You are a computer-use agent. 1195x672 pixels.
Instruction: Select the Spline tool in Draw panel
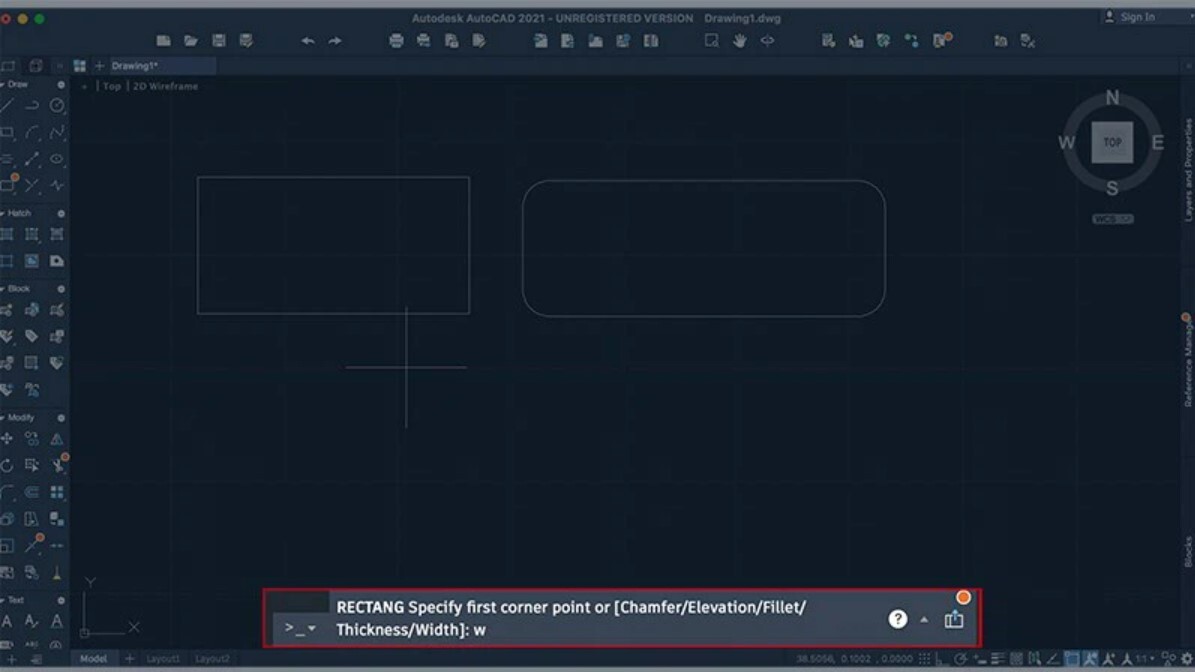point(57,133)
